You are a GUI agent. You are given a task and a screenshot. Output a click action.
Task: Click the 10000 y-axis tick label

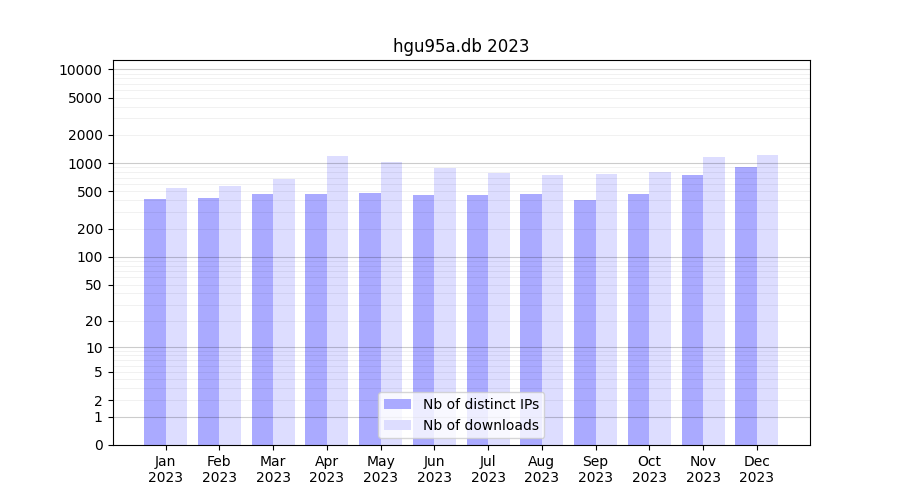point(80,70)
